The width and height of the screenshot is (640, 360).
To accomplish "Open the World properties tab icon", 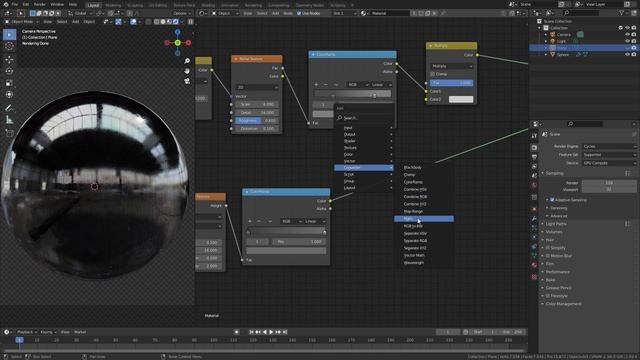I will point(534,185).
